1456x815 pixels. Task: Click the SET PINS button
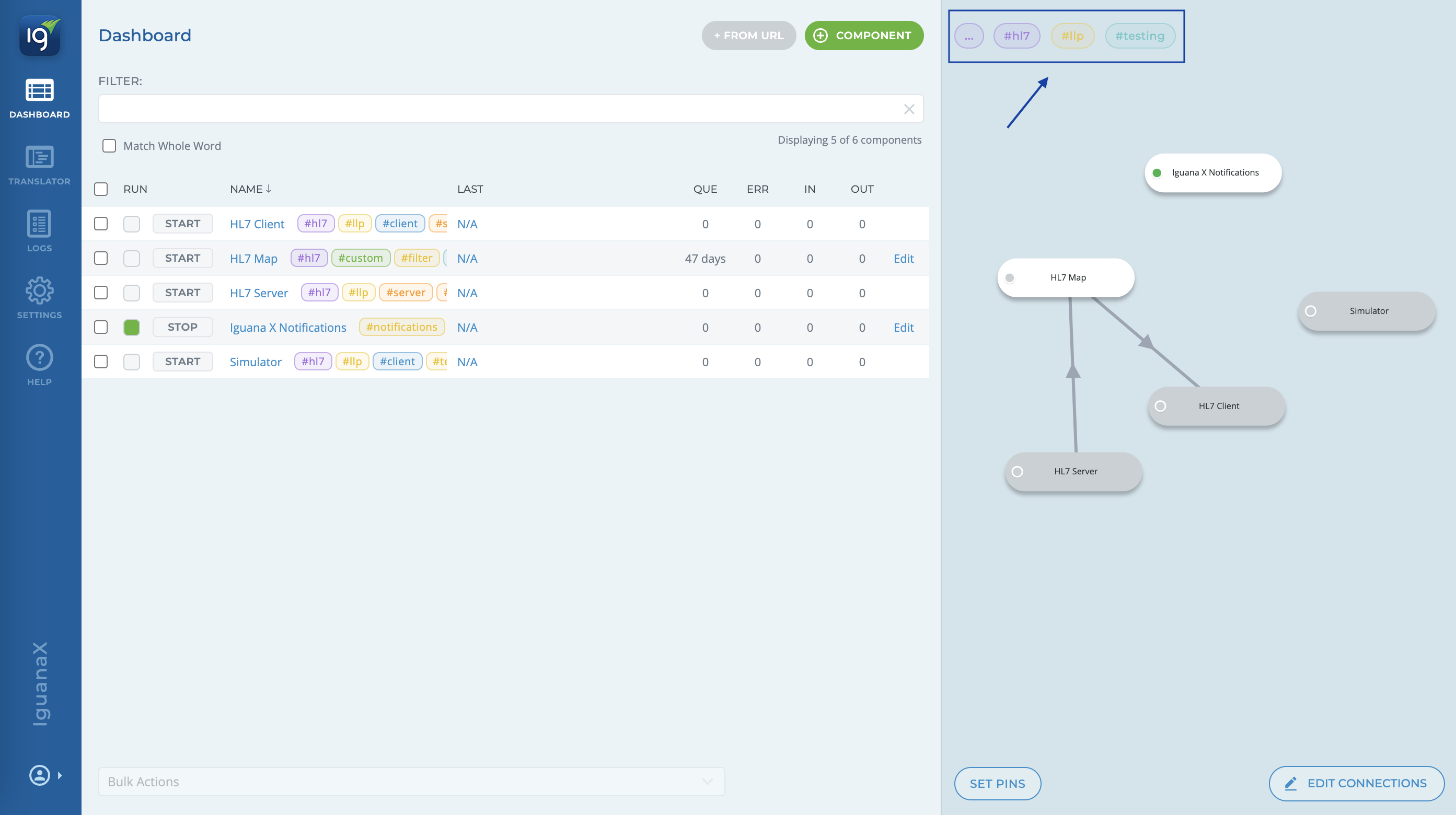pos(998,783)
